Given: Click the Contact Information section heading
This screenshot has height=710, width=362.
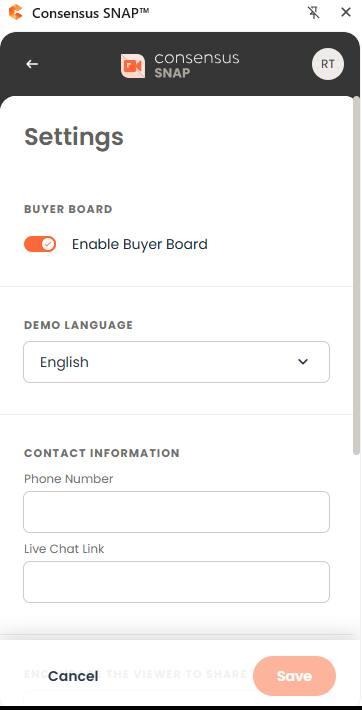Looking at the screenshot, I should pyautogui.click(x=102, y=453).
